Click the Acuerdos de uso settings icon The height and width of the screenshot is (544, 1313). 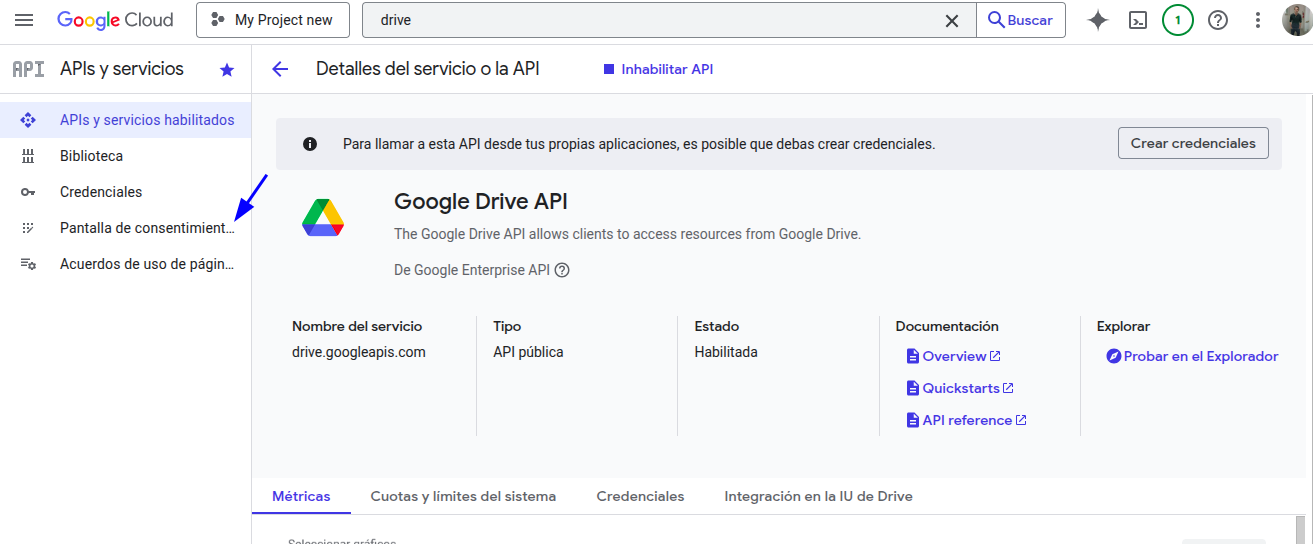tap(28, 264)
